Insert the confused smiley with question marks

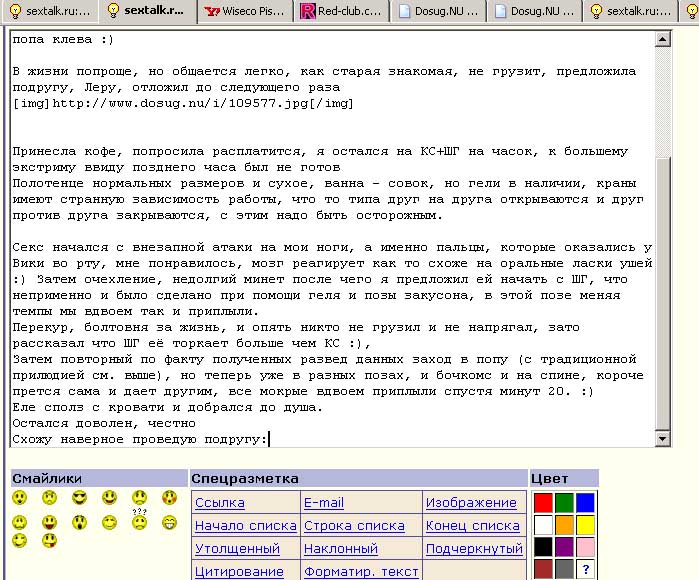coord(139,521)
